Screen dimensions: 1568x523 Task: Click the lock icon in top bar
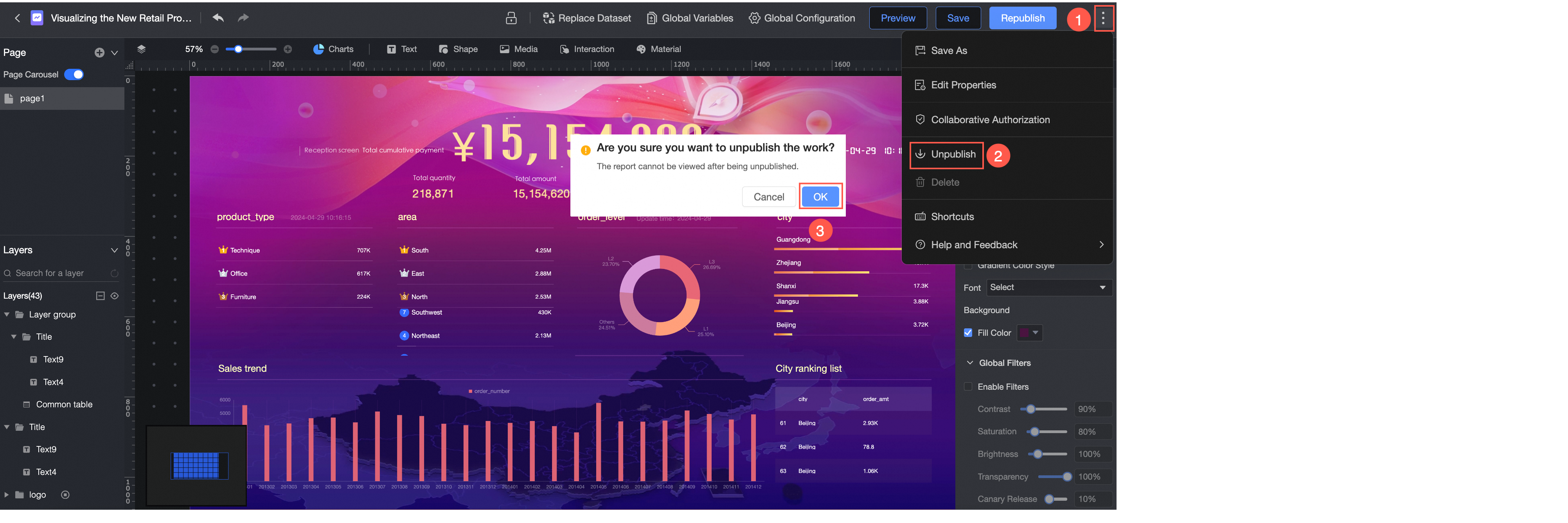coord(511,18)
